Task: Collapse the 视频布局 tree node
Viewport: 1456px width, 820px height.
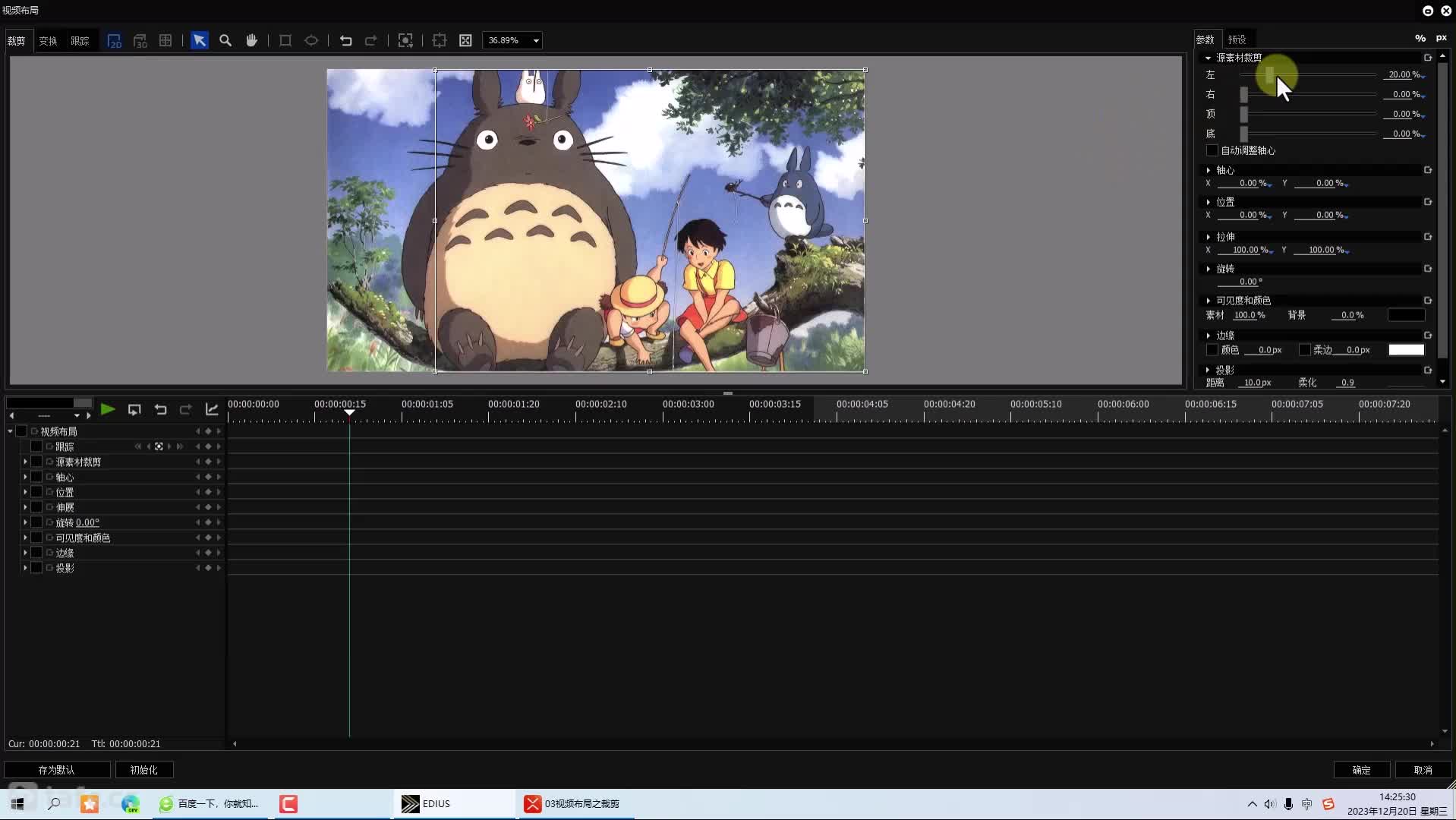Action: pos(10,431)
